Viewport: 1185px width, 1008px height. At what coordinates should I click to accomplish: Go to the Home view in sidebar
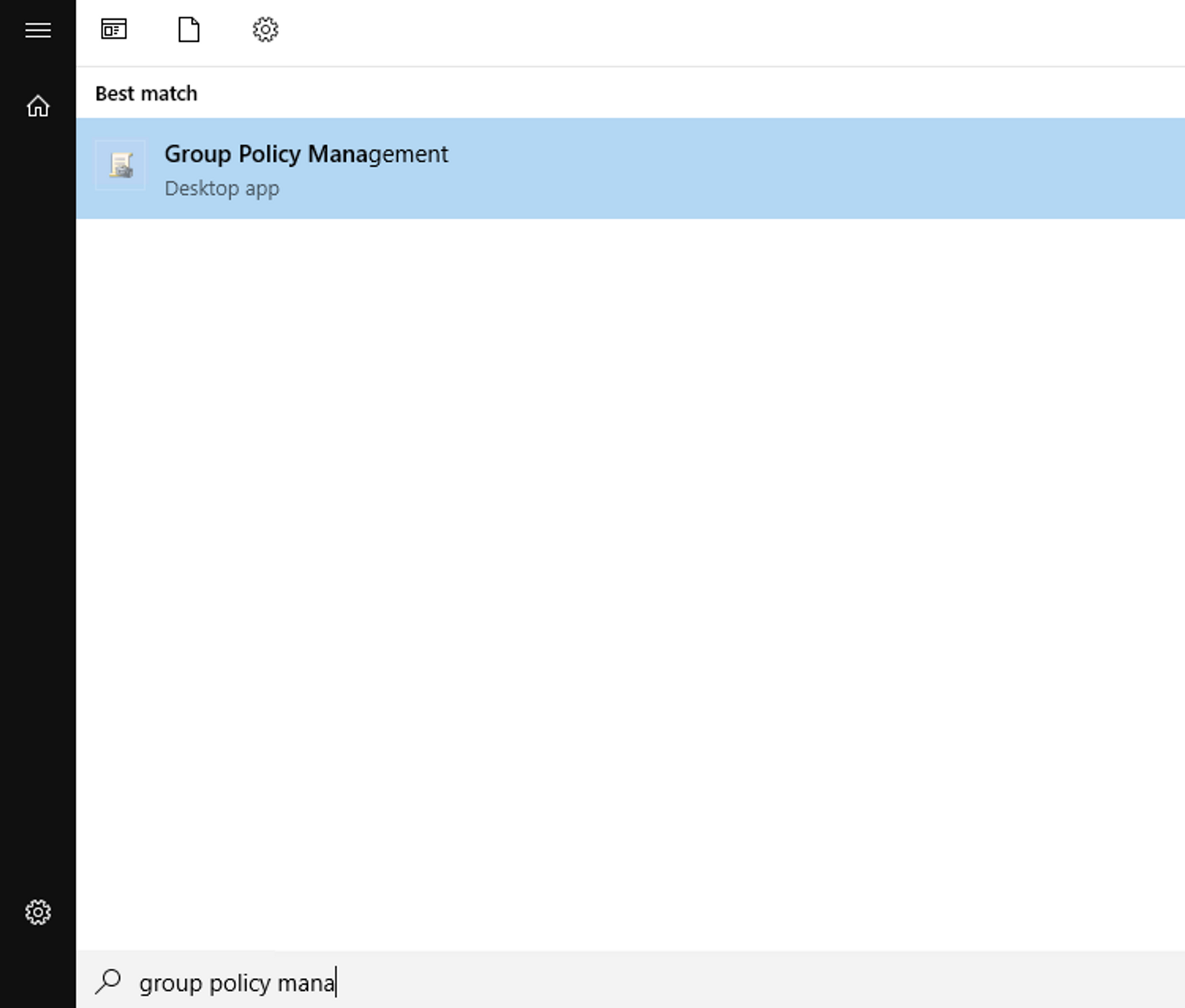[38, 106]
